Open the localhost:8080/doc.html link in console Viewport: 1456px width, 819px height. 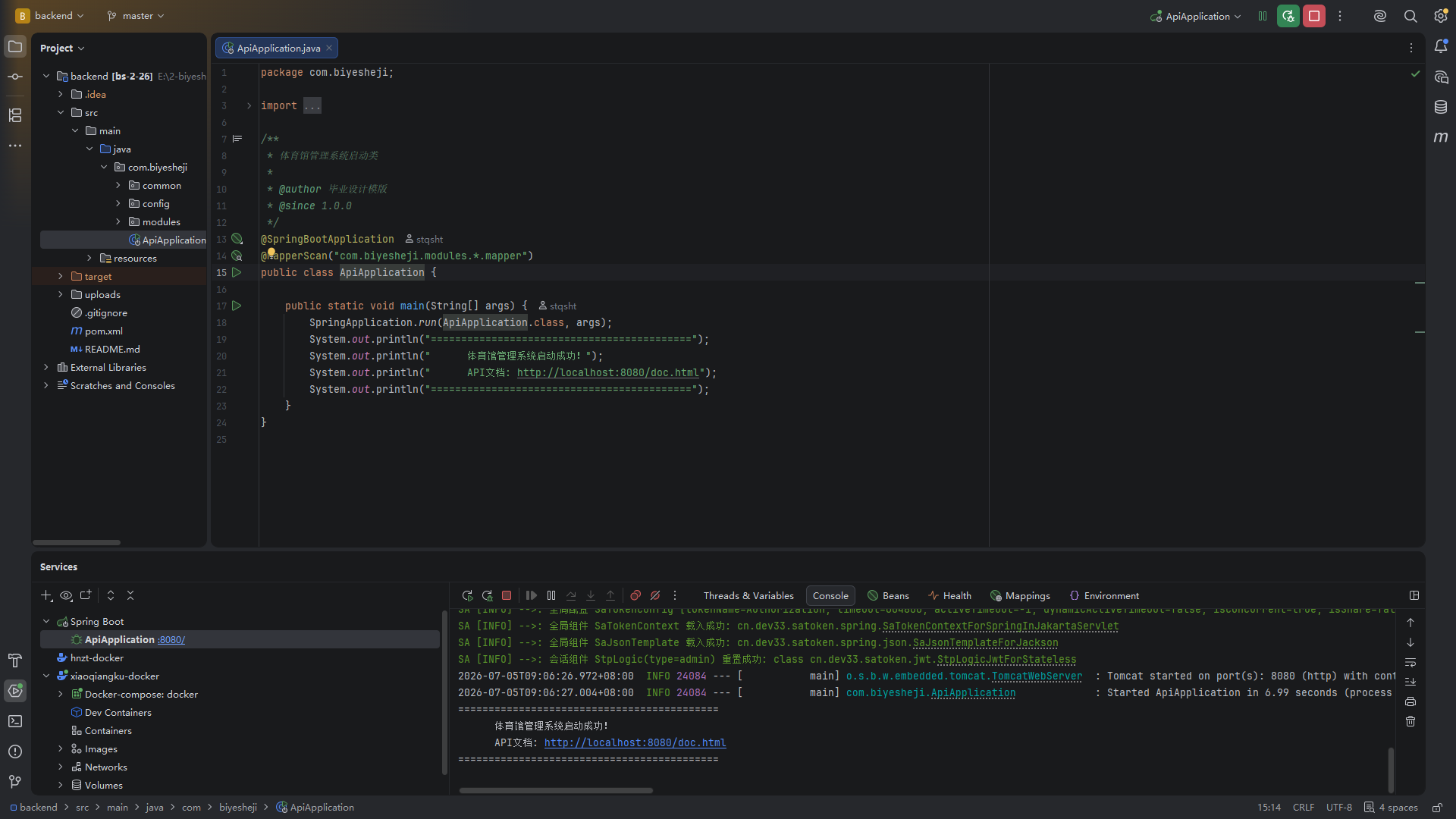coord(635,743)
